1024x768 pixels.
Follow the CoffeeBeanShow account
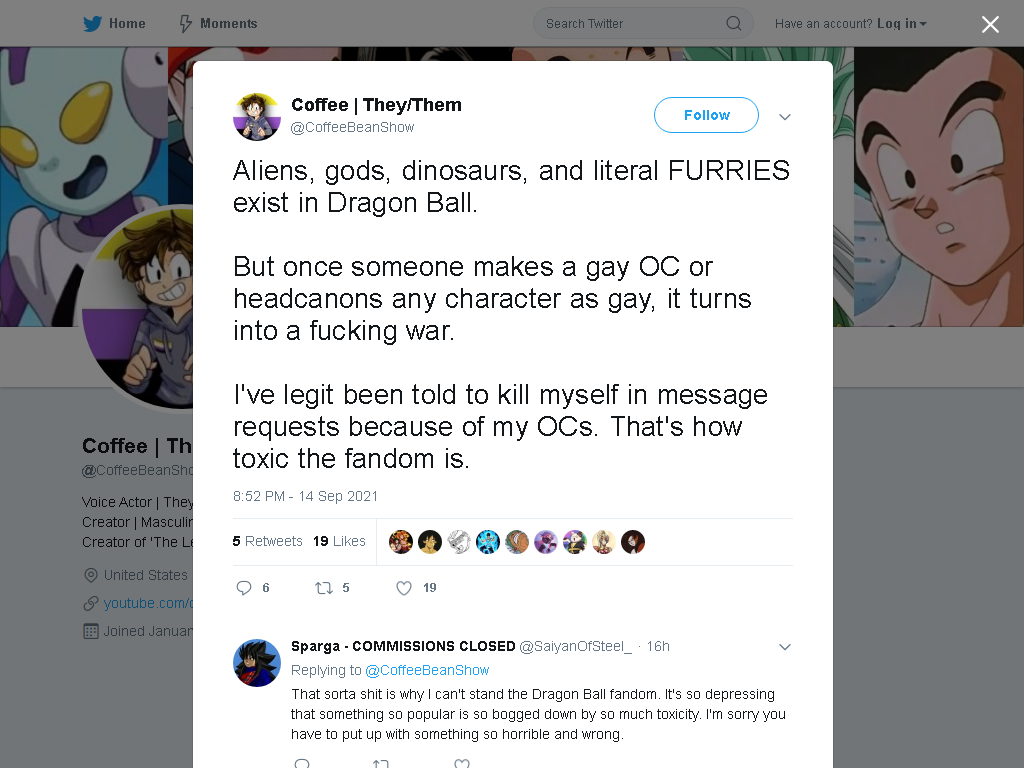click(x=706, y=115)
